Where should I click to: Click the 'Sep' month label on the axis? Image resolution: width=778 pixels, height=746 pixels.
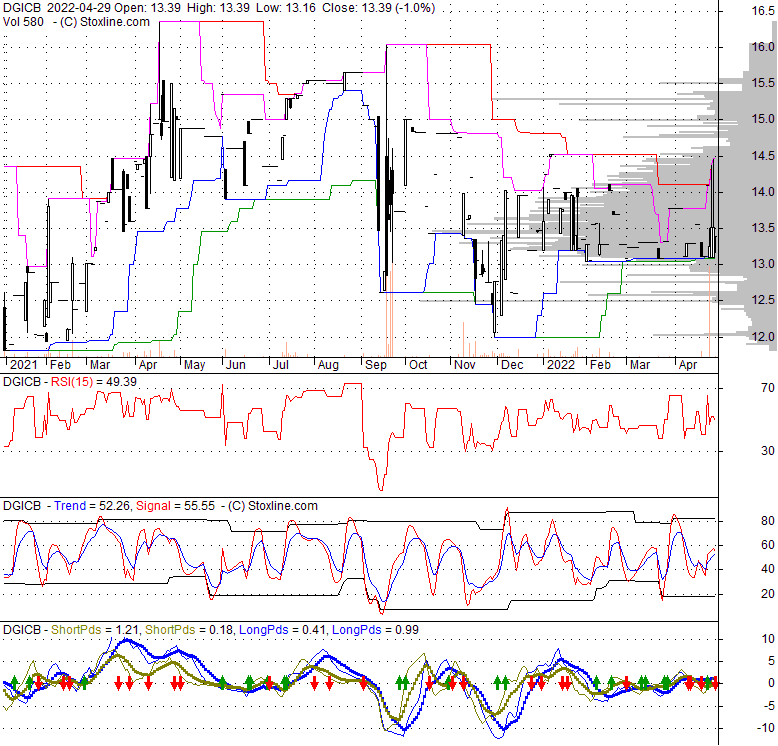pos(376,366)
